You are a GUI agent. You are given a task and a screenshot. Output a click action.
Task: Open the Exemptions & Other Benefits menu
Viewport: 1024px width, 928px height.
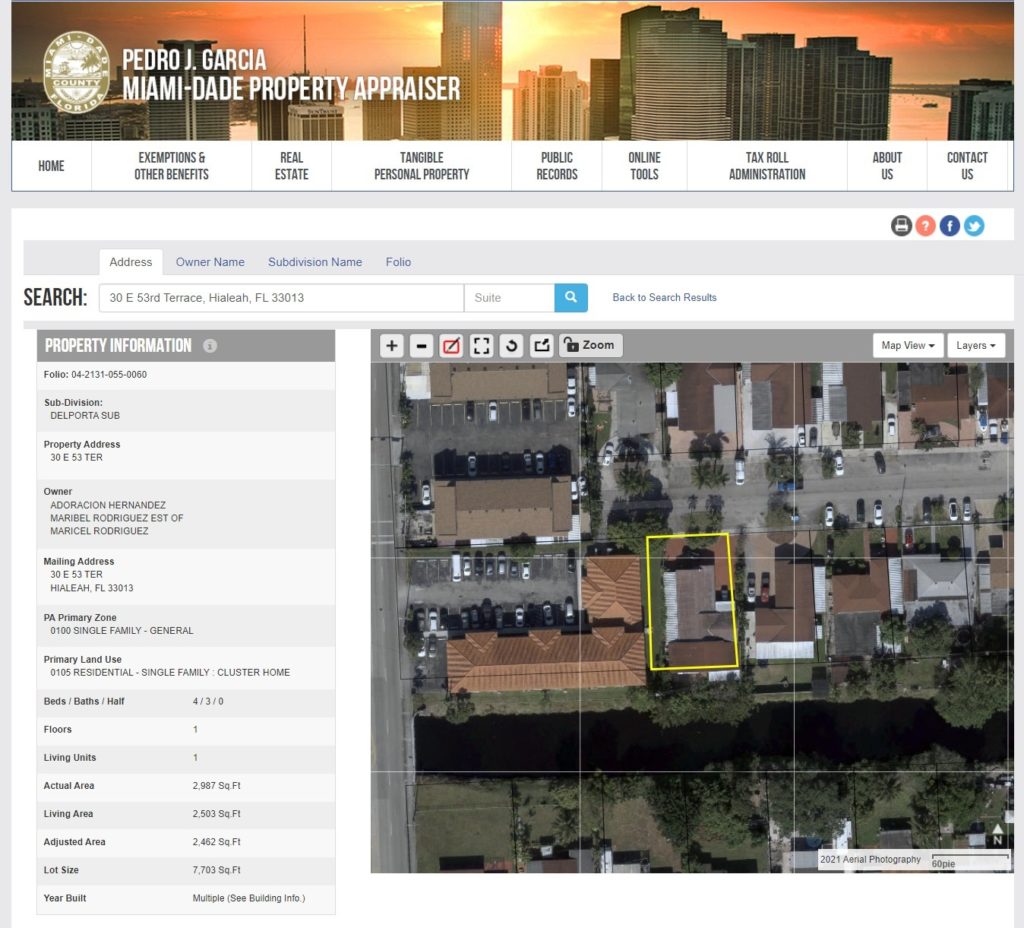point(172,166)
